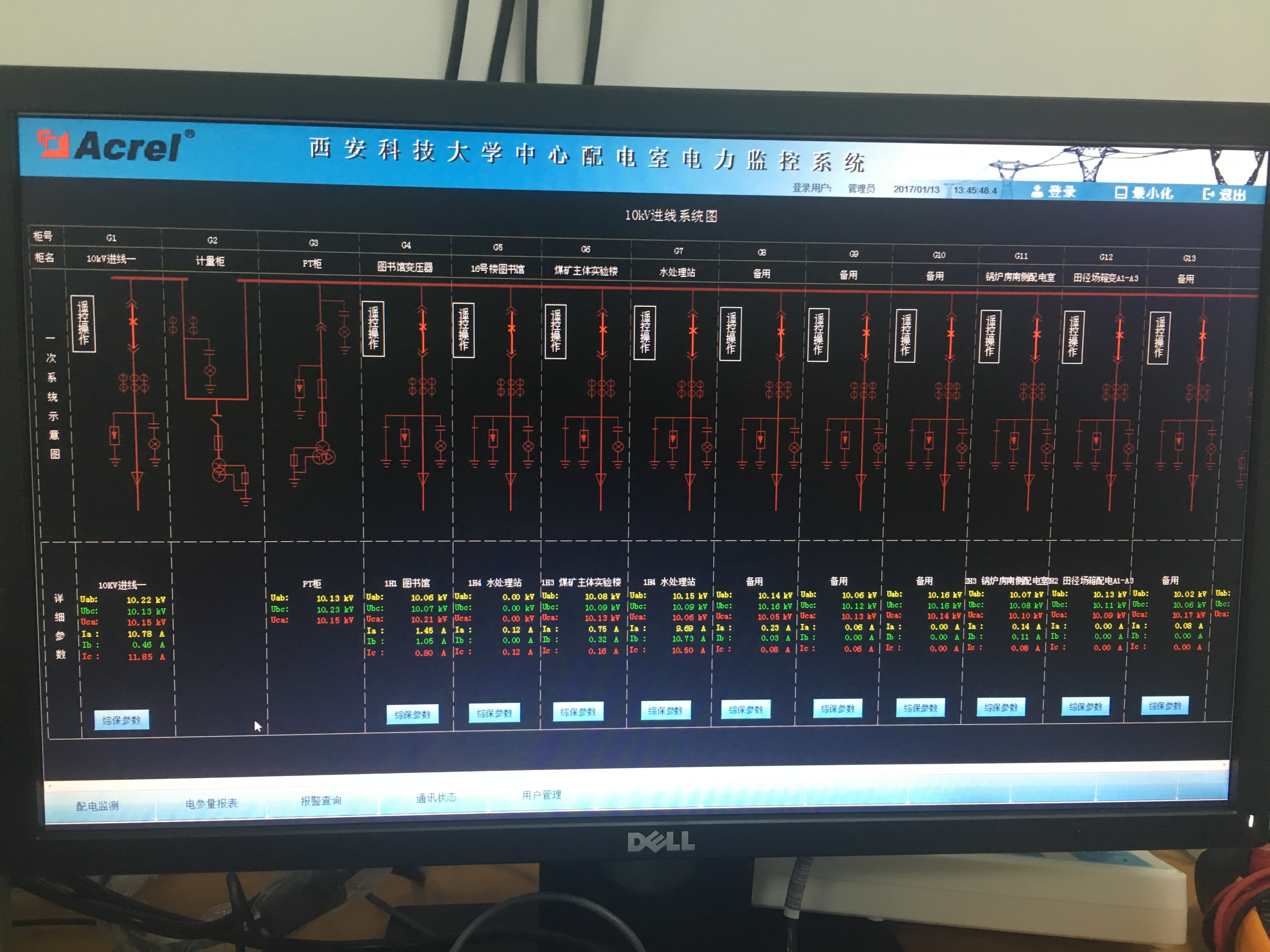Click 遥控操作 for G8 备用
Viewport: 1270px width, 952px height.
coord(730,334)
